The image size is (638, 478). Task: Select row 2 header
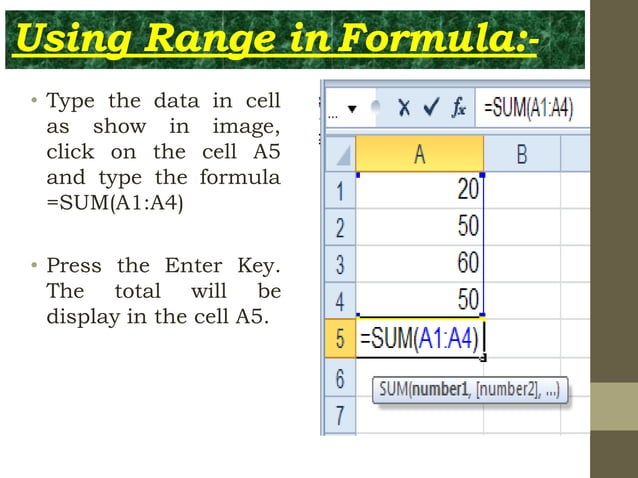[341, 227]
